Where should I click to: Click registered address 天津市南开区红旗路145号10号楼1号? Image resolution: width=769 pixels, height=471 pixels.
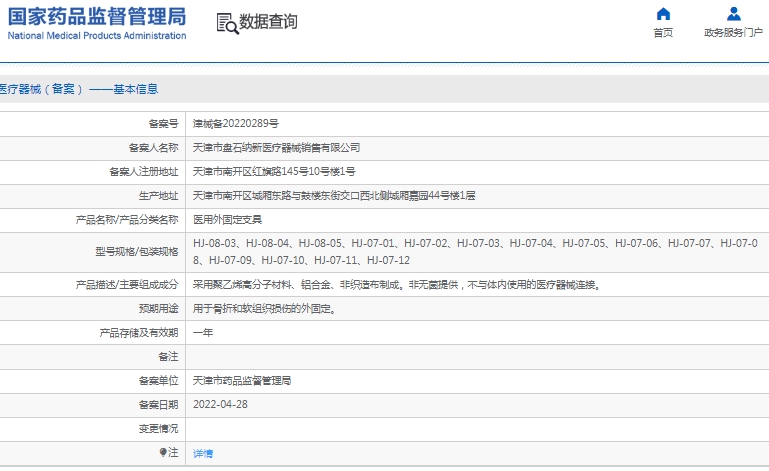pos(274,172)
